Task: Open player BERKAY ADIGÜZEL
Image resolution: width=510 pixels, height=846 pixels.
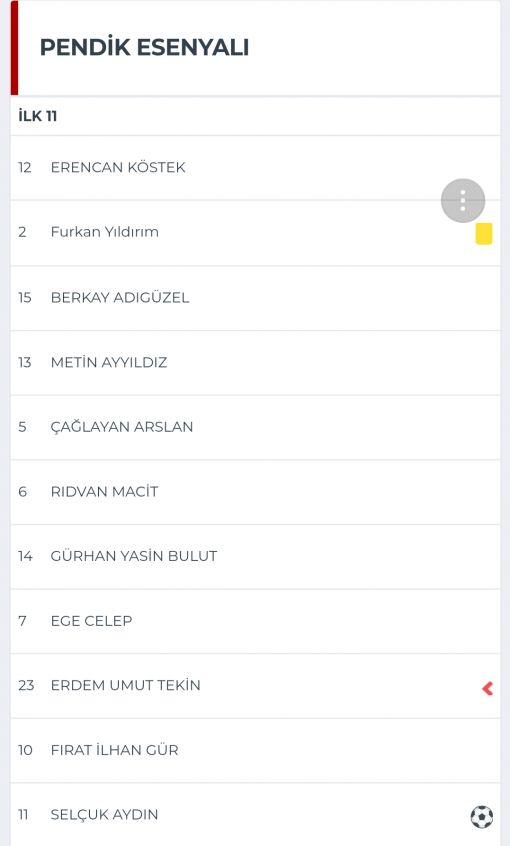Action: [255, 298]
